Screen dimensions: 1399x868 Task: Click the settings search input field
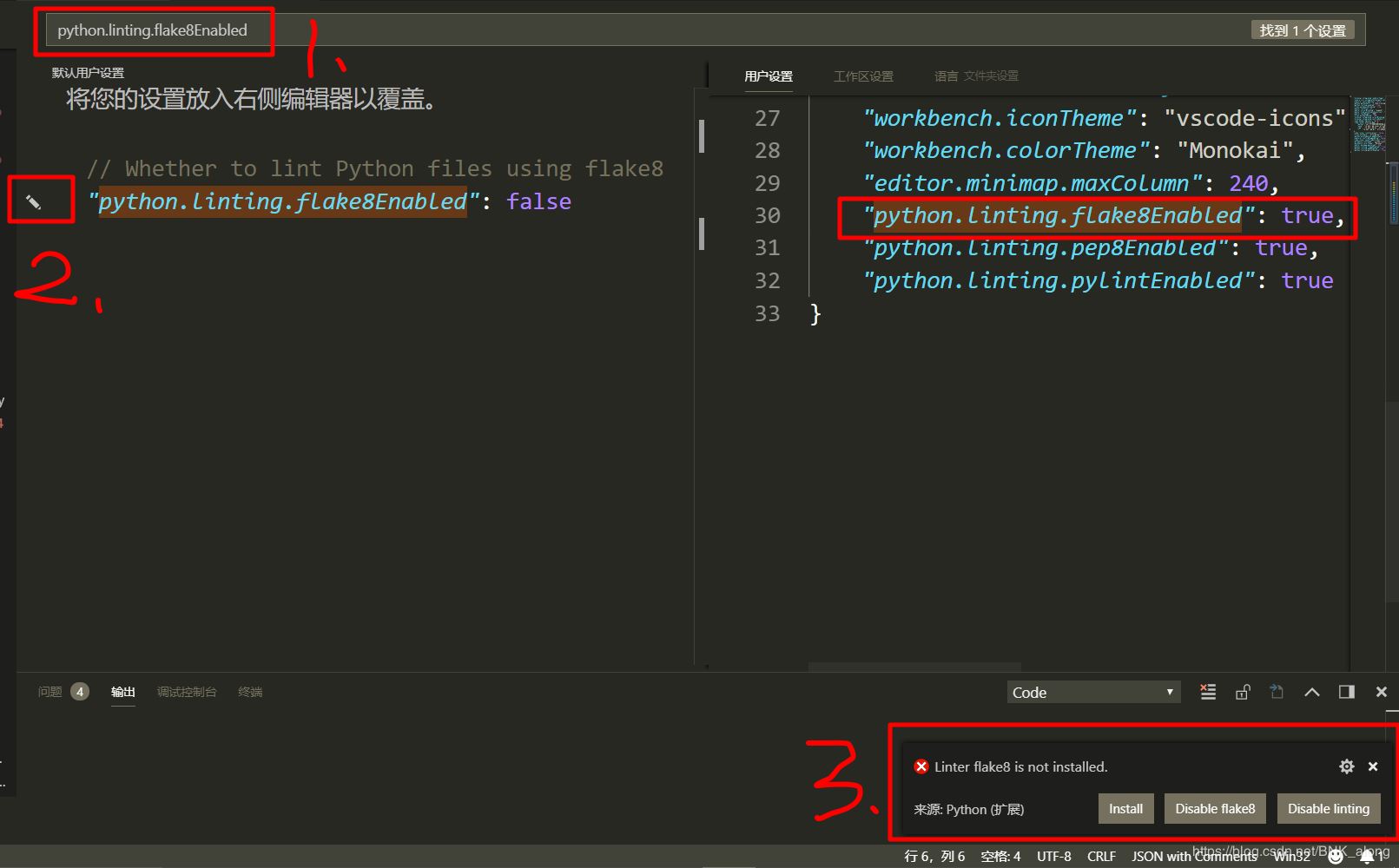coord(705,30)
